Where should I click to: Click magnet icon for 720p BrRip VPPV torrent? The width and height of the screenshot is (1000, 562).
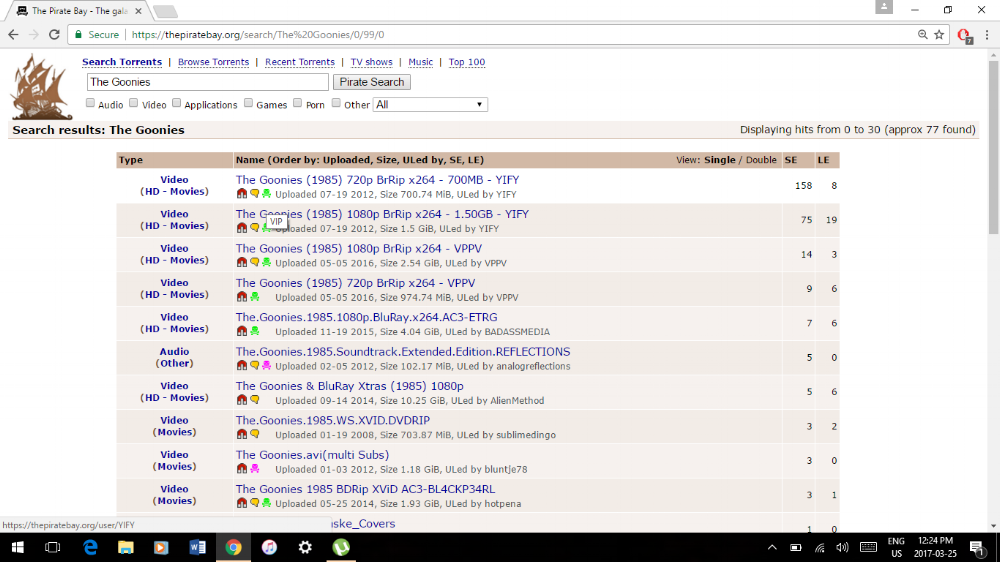[242, 297]
